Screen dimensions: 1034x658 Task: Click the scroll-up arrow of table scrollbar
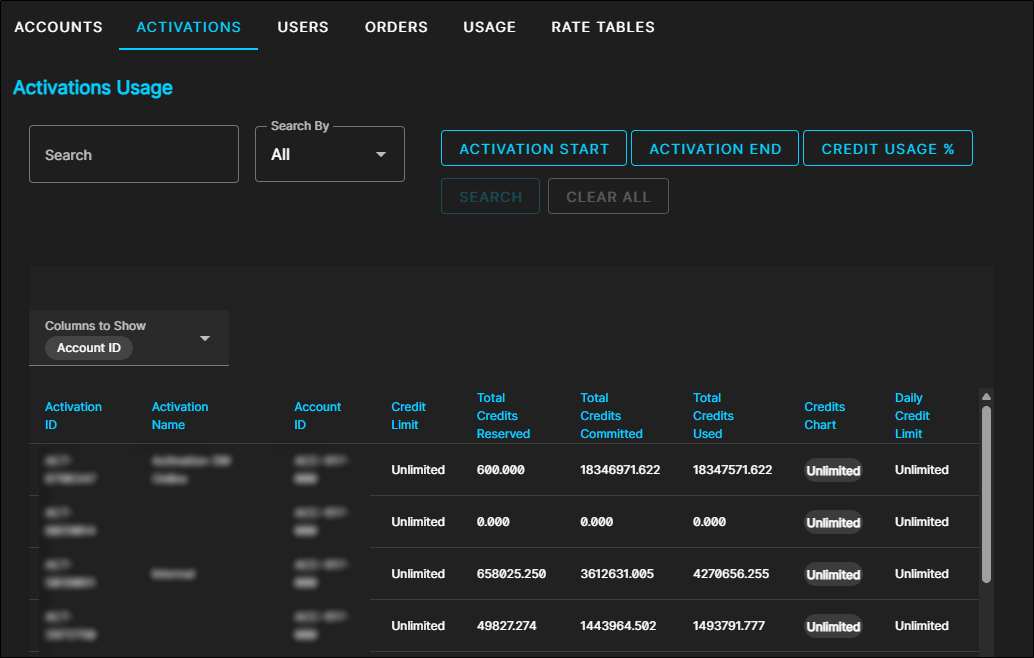(x=986, y=396)
